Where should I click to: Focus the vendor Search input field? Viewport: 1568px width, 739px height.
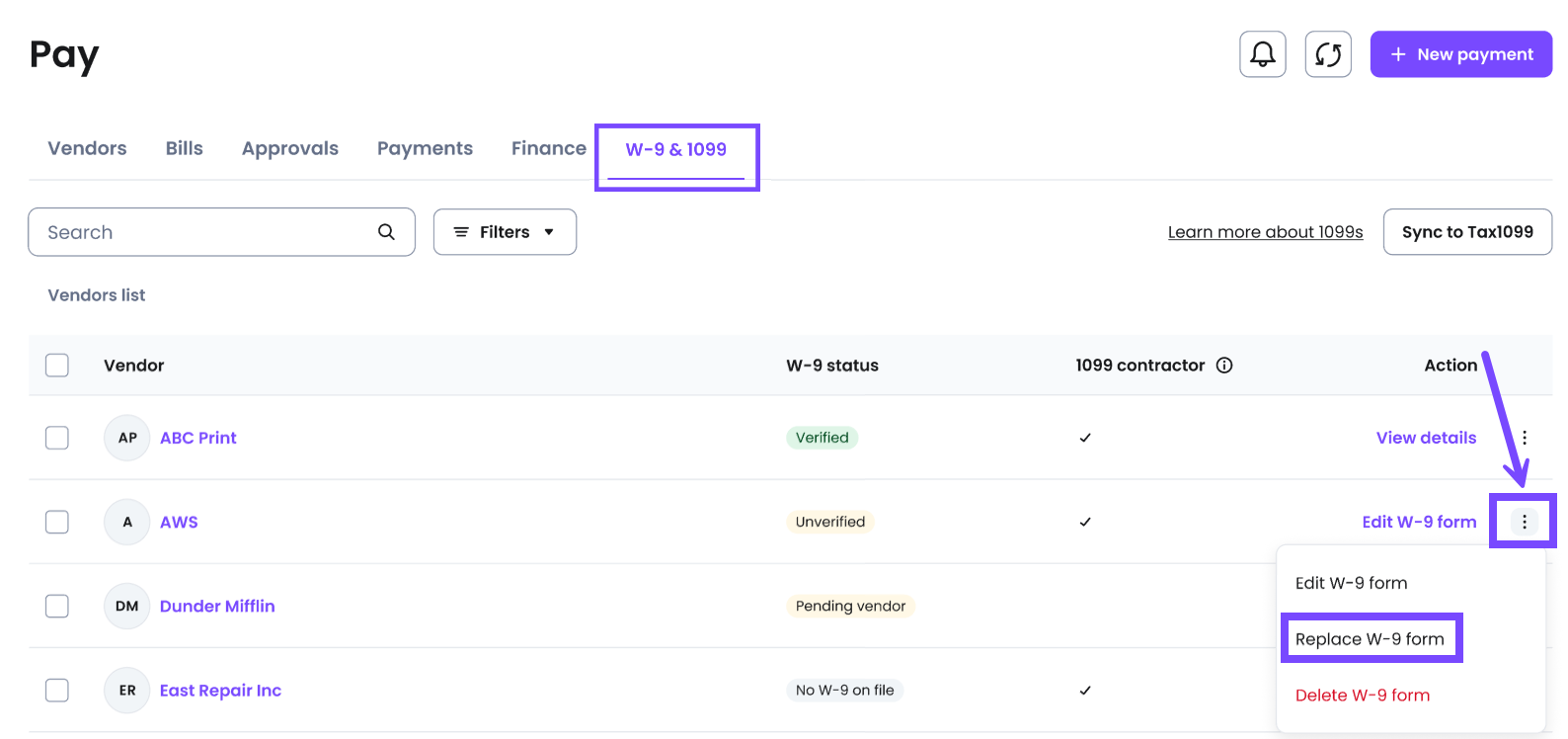click(x=202, y=232)
